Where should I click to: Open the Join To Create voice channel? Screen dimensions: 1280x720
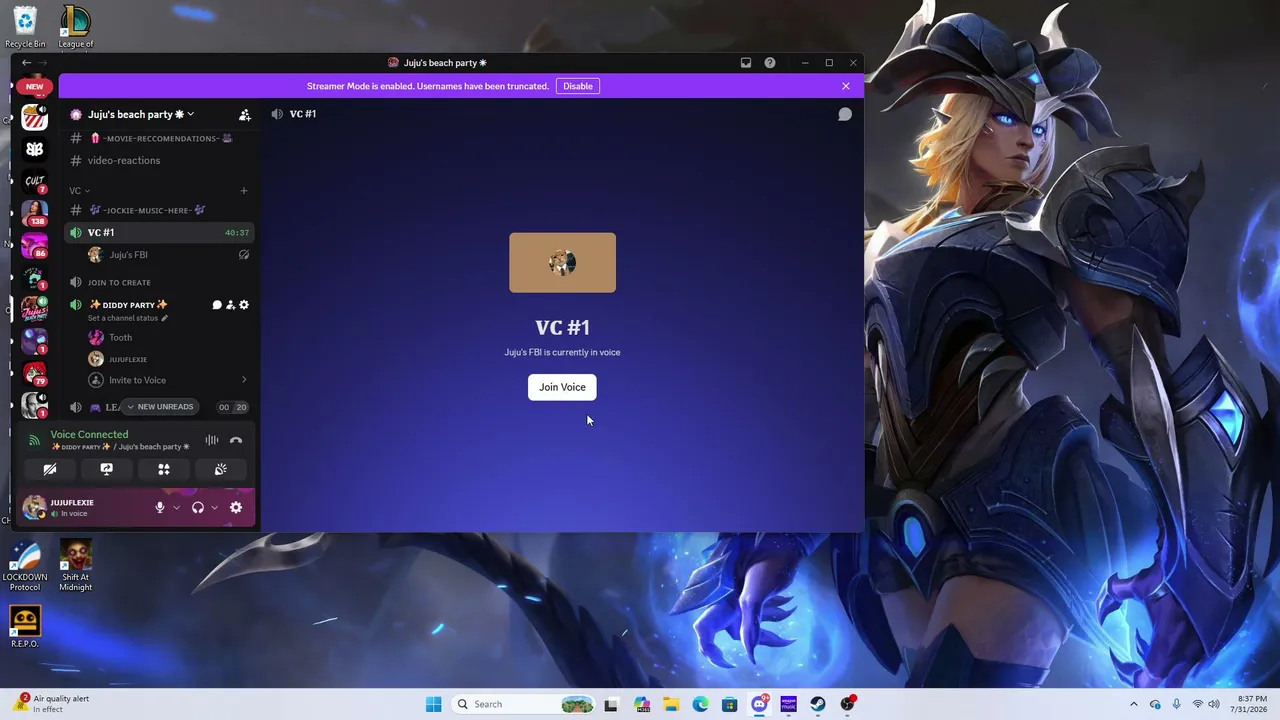coord(160,282)
